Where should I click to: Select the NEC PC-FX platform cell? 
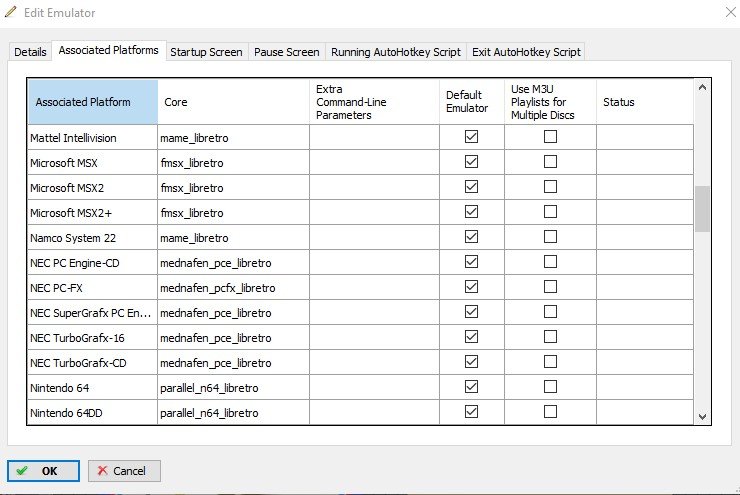tap(92, 288)
